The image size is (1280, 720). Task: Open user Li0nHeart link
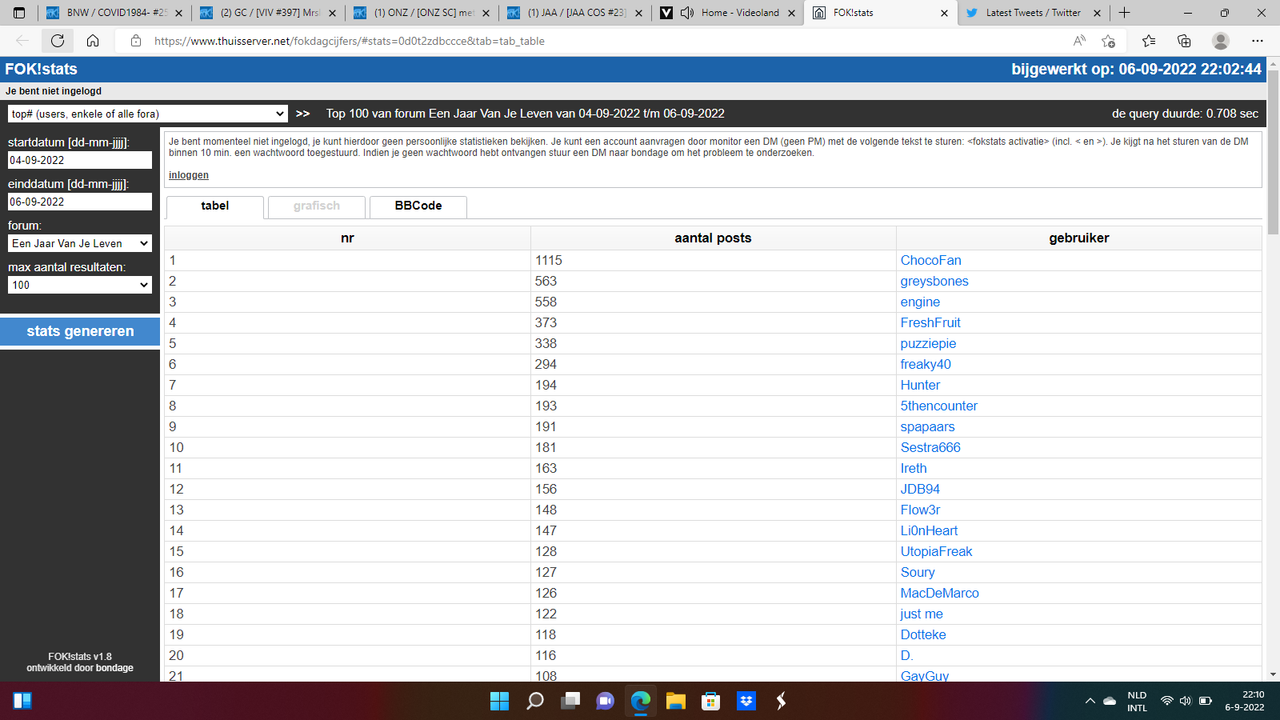point(929,530)
